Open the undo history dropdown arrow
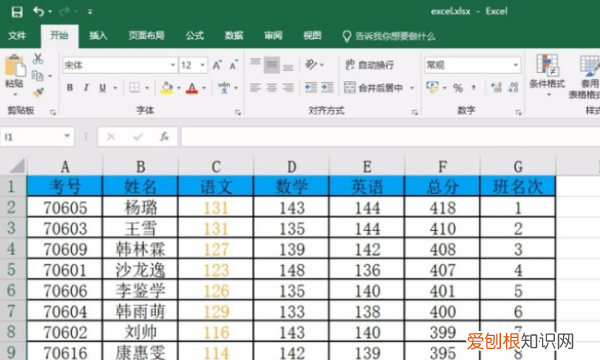 [x=51, y=12]
